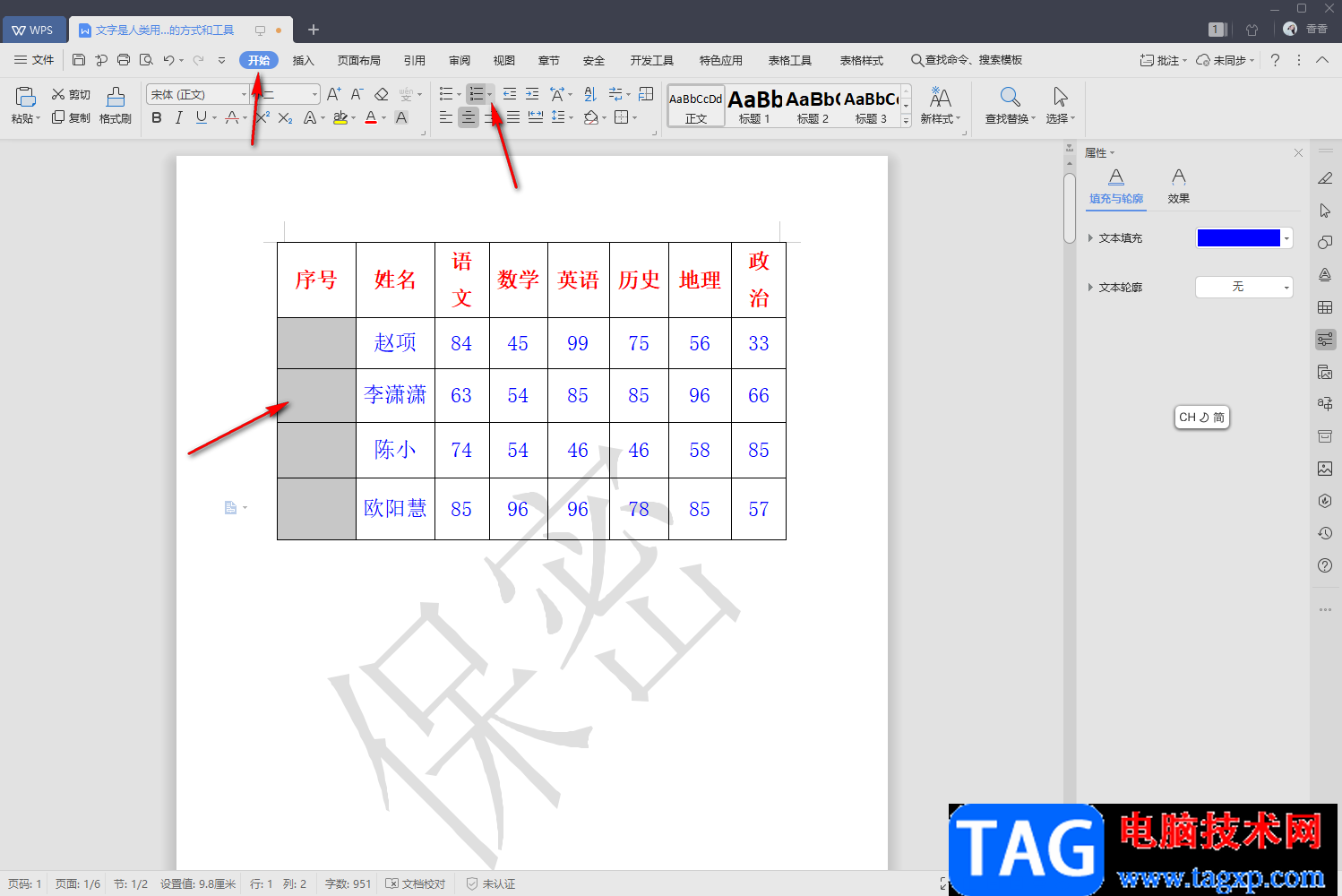Click the Save icon in quick access toolbar
1342x896 pixels.
[79, 60]
